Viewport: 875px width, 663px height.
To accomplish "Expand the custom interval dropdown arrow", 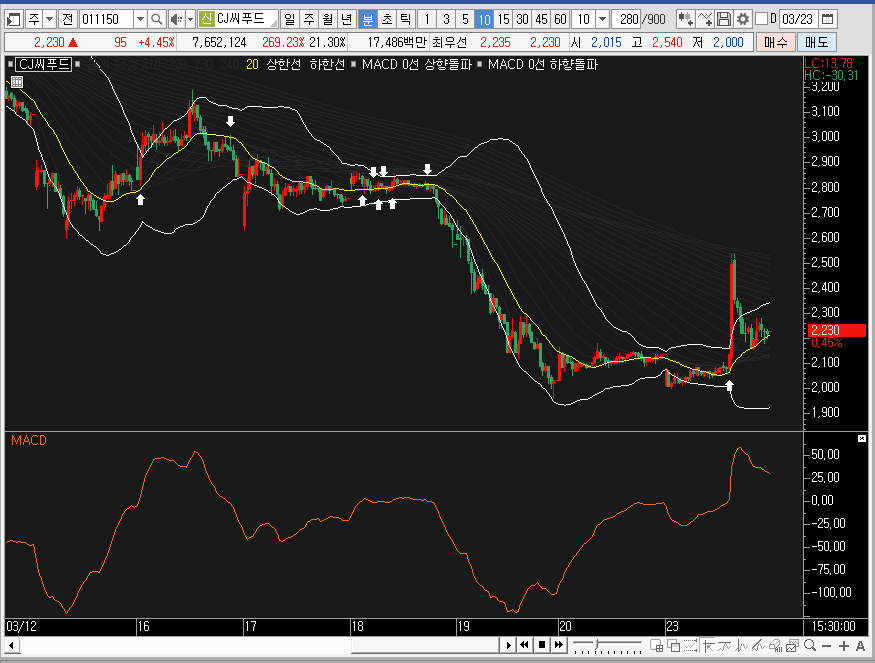I will tap(602, 20).
